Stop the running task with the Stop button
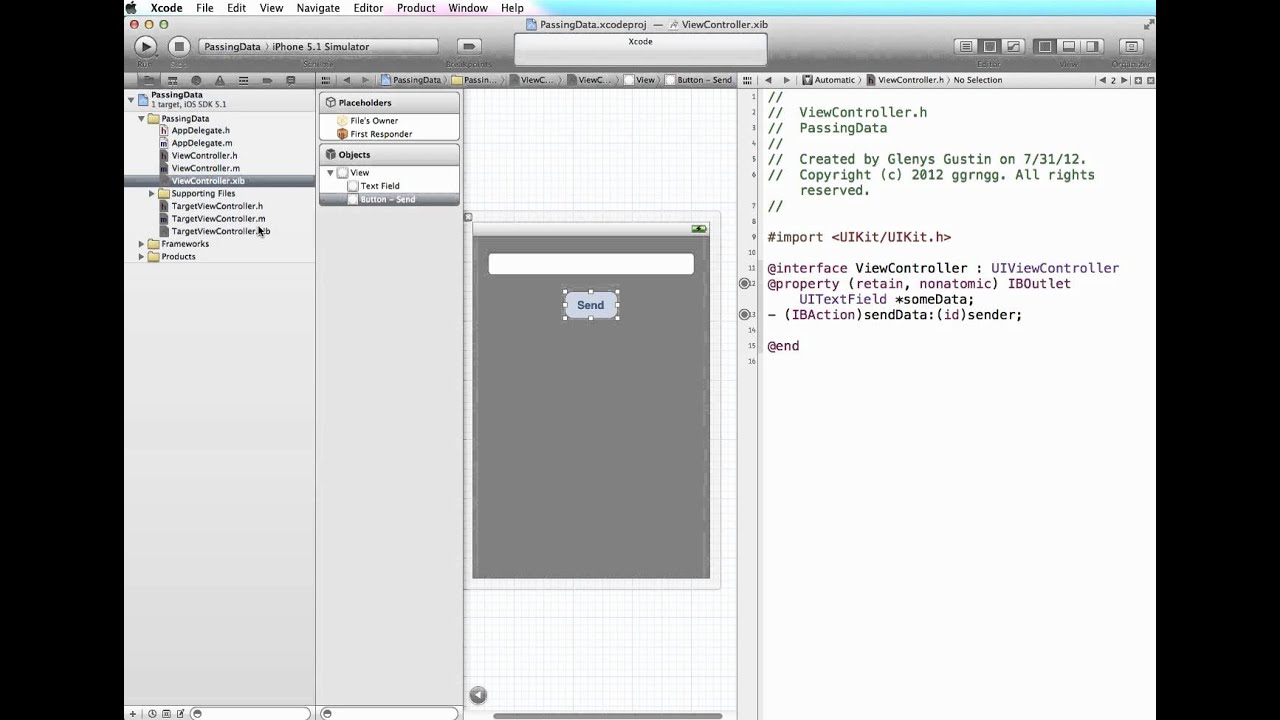The width and height of the screenshot is (1280, 720). [179, 46]
